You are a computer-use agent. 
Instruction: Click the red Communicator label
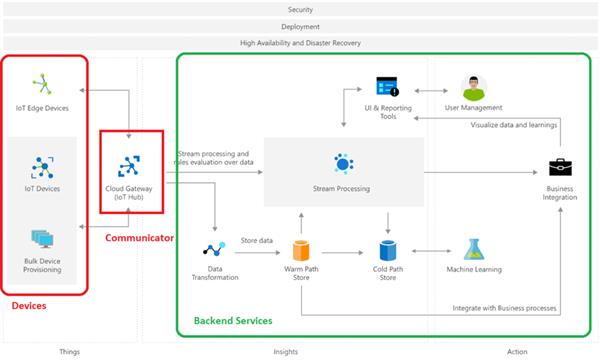tap(139, 238)
